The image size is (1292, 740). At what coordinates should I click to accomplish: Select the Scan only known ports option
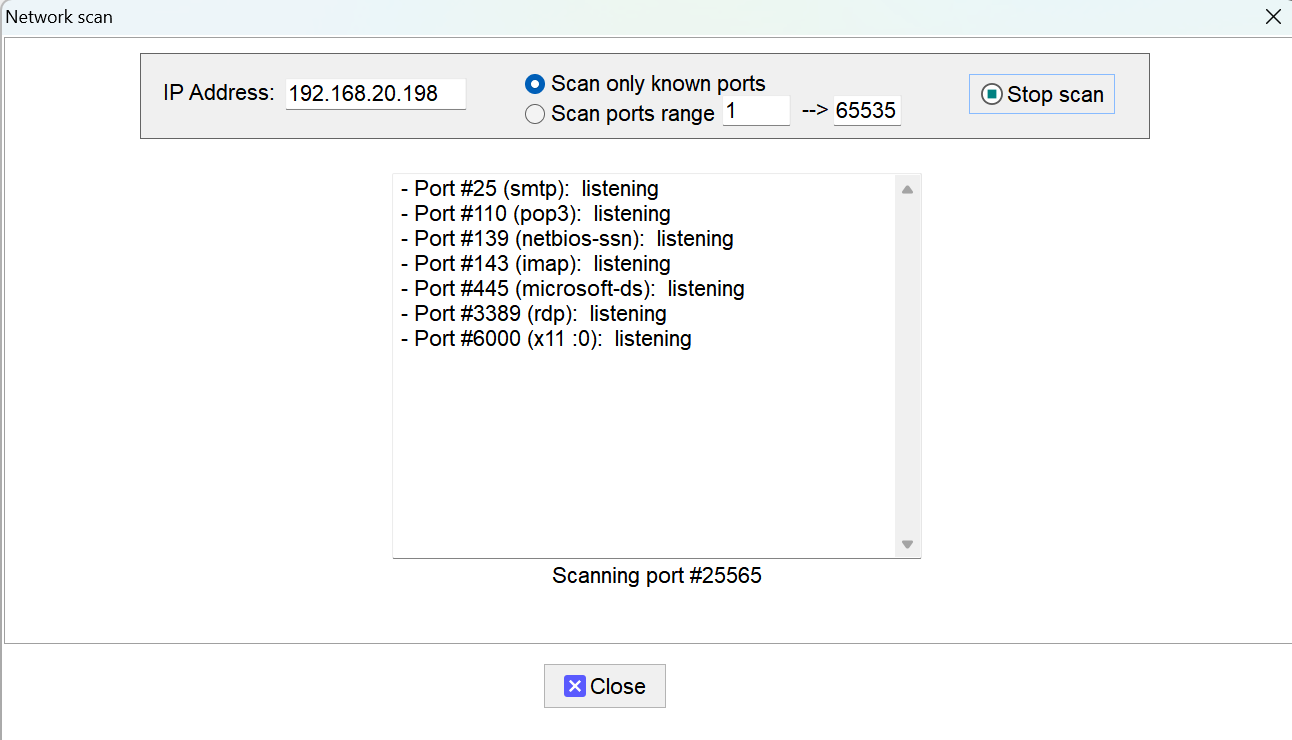pos(657,84)
